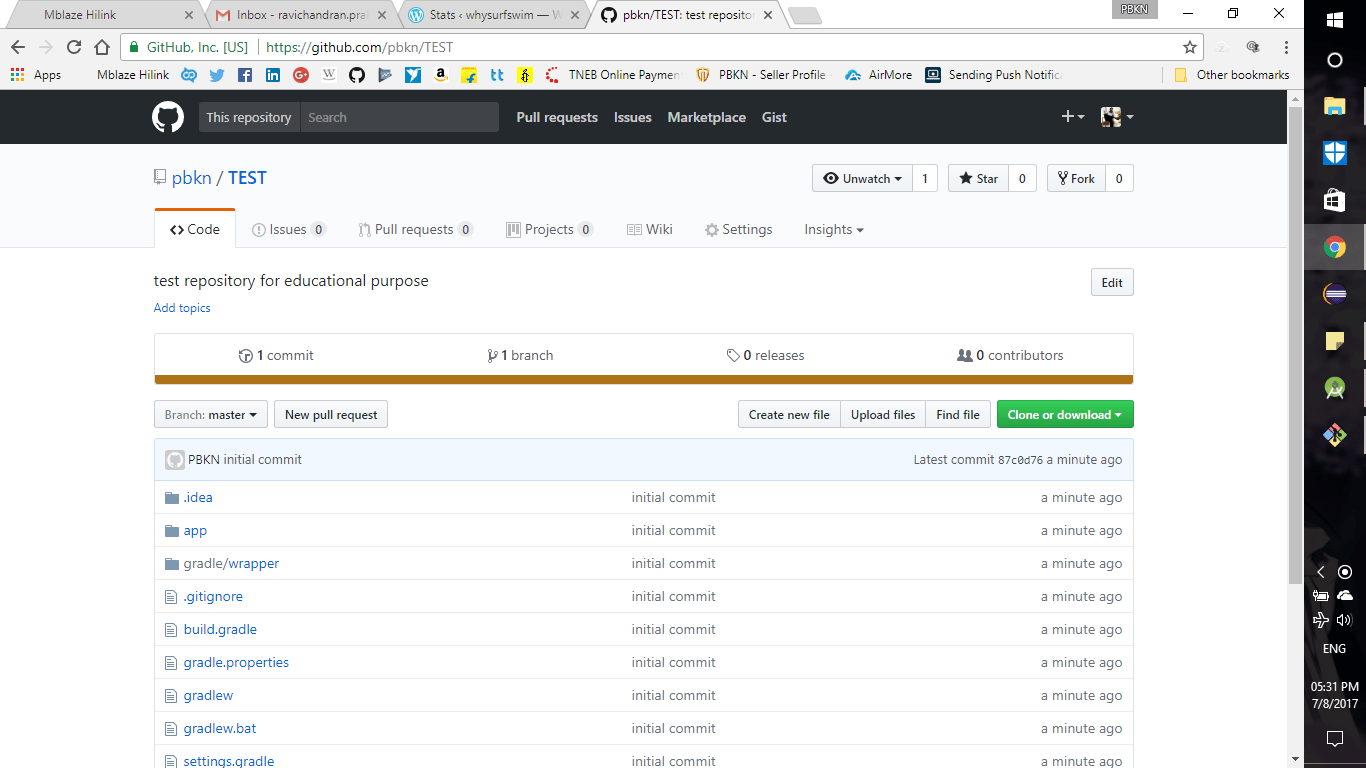Expand the Branch: master selector
Screen dimensions: 1366x768
[210, 415]
